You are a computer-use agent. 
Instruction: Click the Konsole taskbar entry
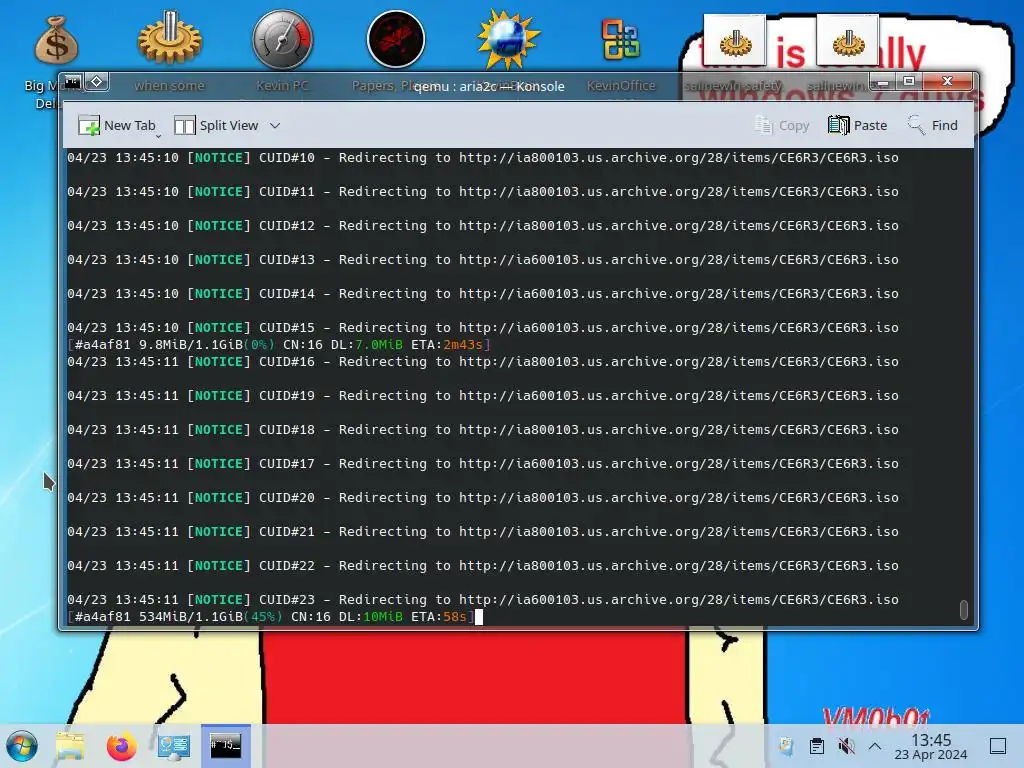point(225,746)
